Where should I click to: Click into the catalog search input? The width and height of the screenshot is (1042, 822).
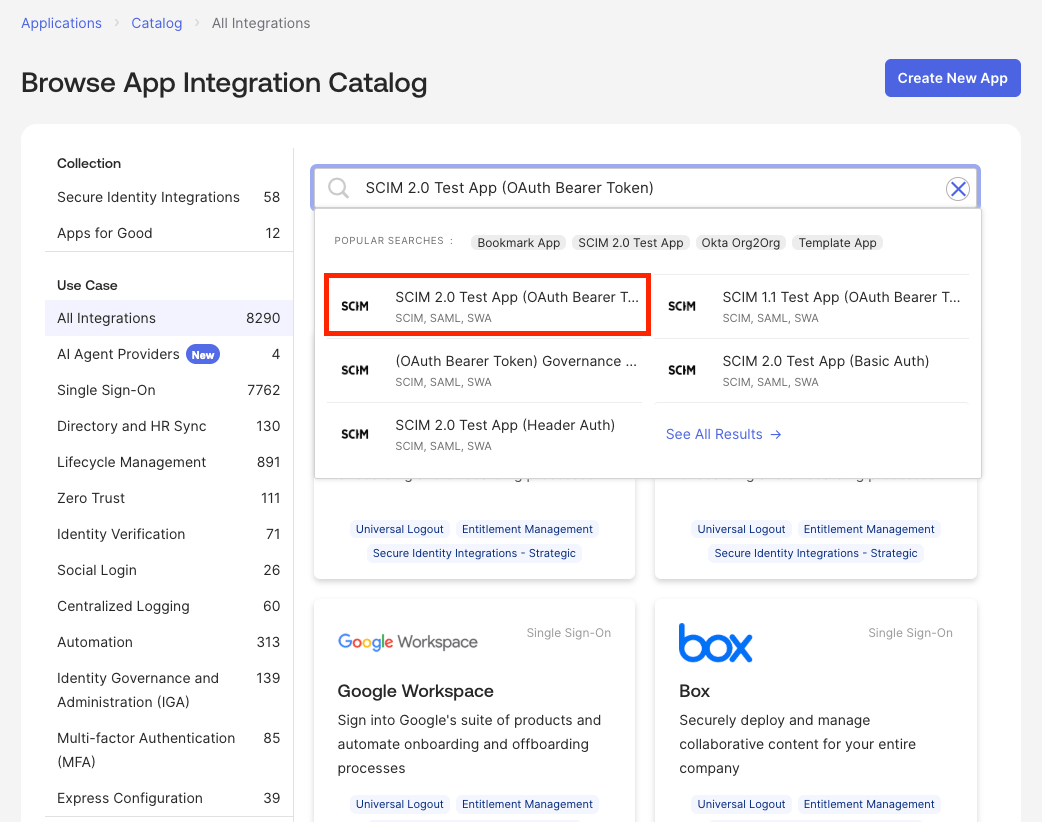click(x=645, y=188)
